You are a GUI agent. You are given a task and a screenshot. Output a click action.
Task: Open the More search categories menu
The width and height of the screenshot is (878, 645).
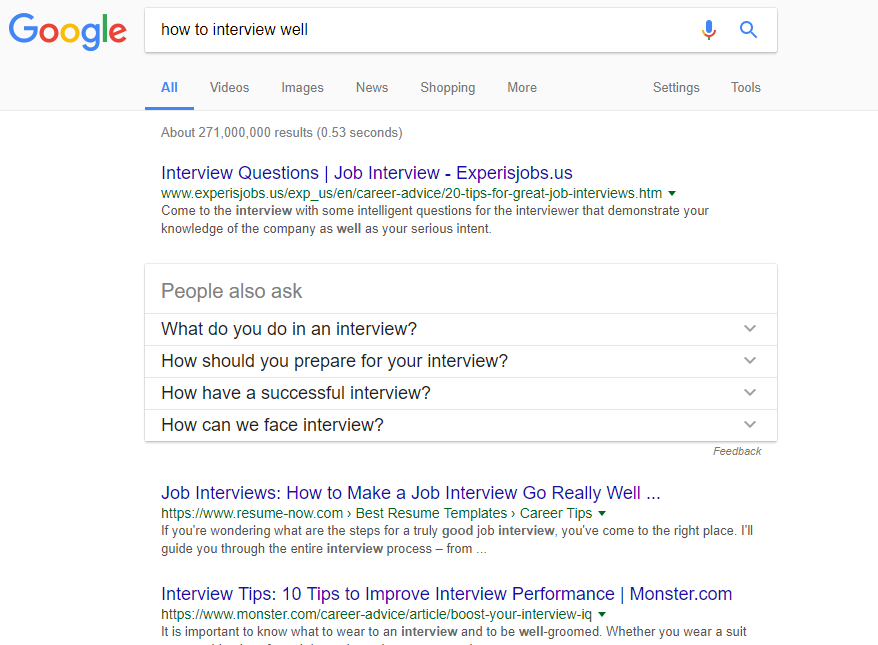[x=522, y=88]
